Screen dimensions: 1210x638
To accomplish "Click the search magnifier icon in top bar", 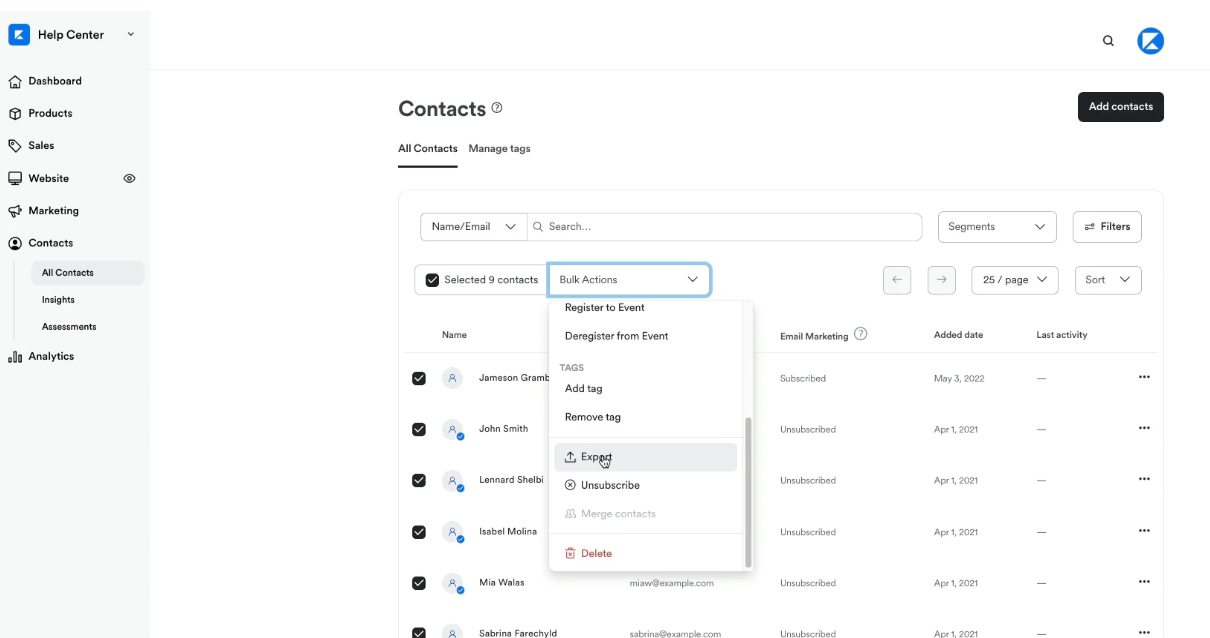I will click(1108, 40).
